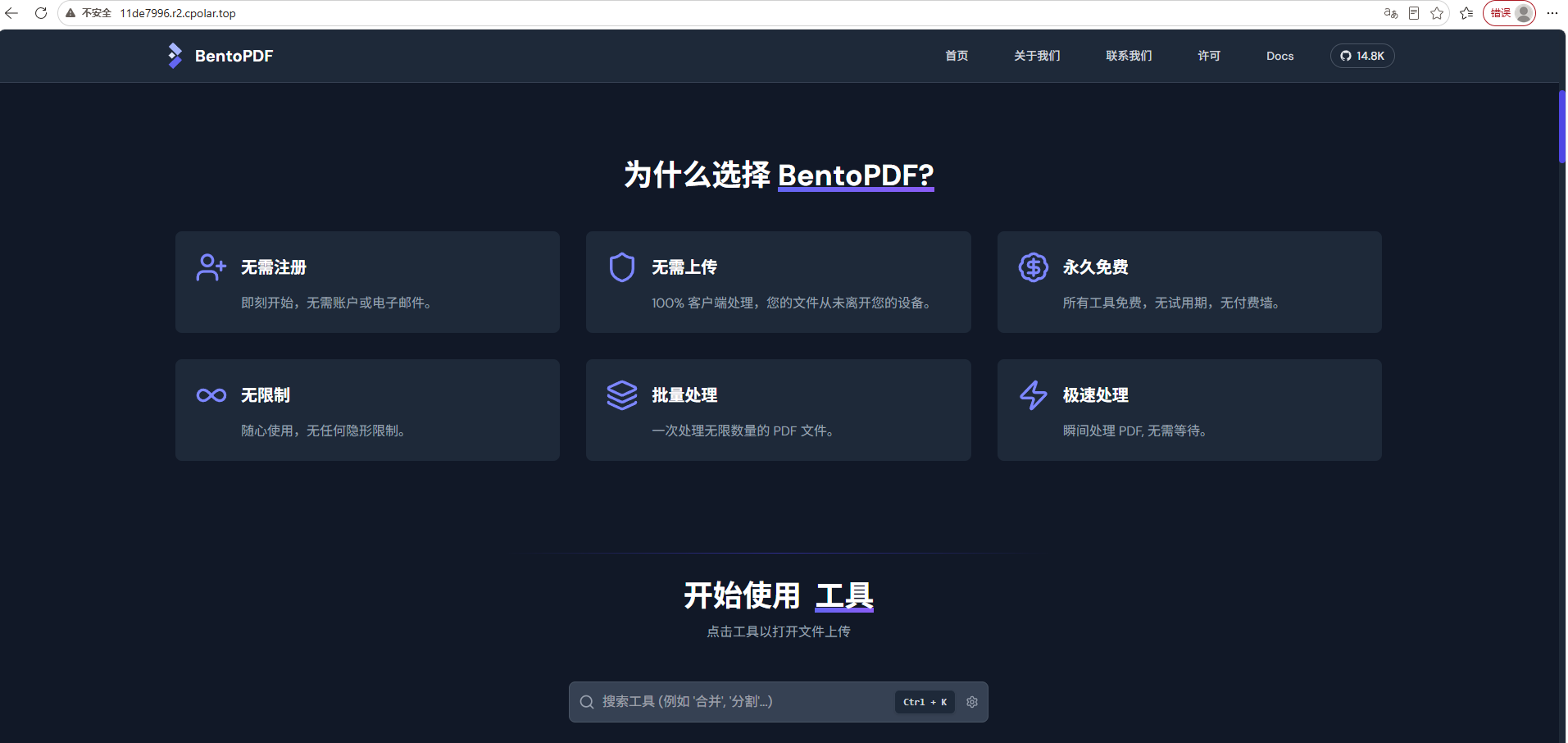Click the text 随心使用，无任何隐形限制。
The width and height of the screenshot is (1568, 743).
(x=323, y=431)
